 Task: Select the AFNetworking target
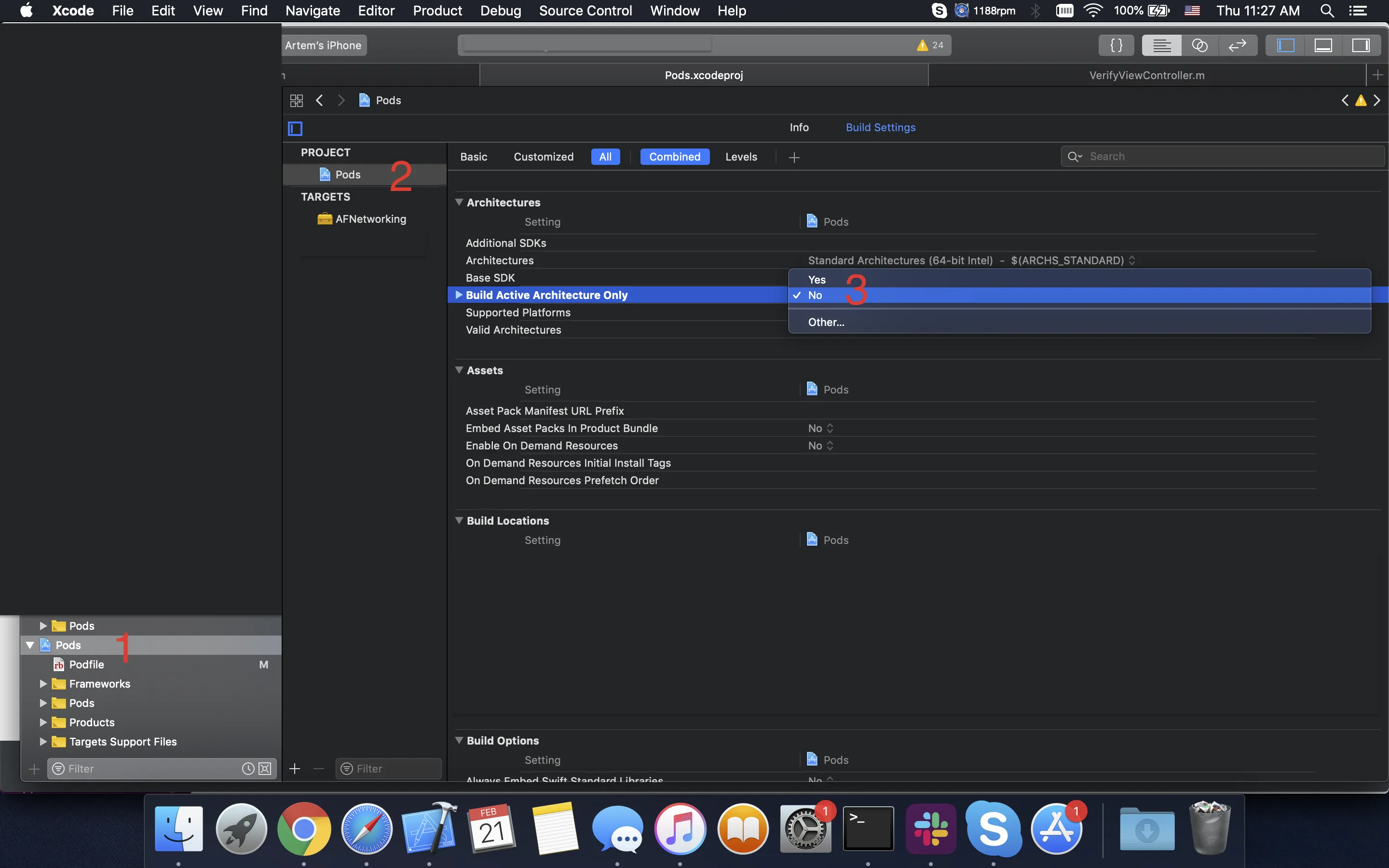pyautogui.click(x=370, y=219)
